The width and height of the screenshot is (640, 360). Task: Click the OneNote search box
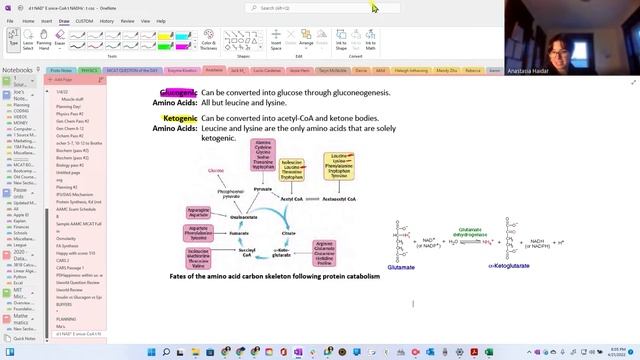[322, 8]
